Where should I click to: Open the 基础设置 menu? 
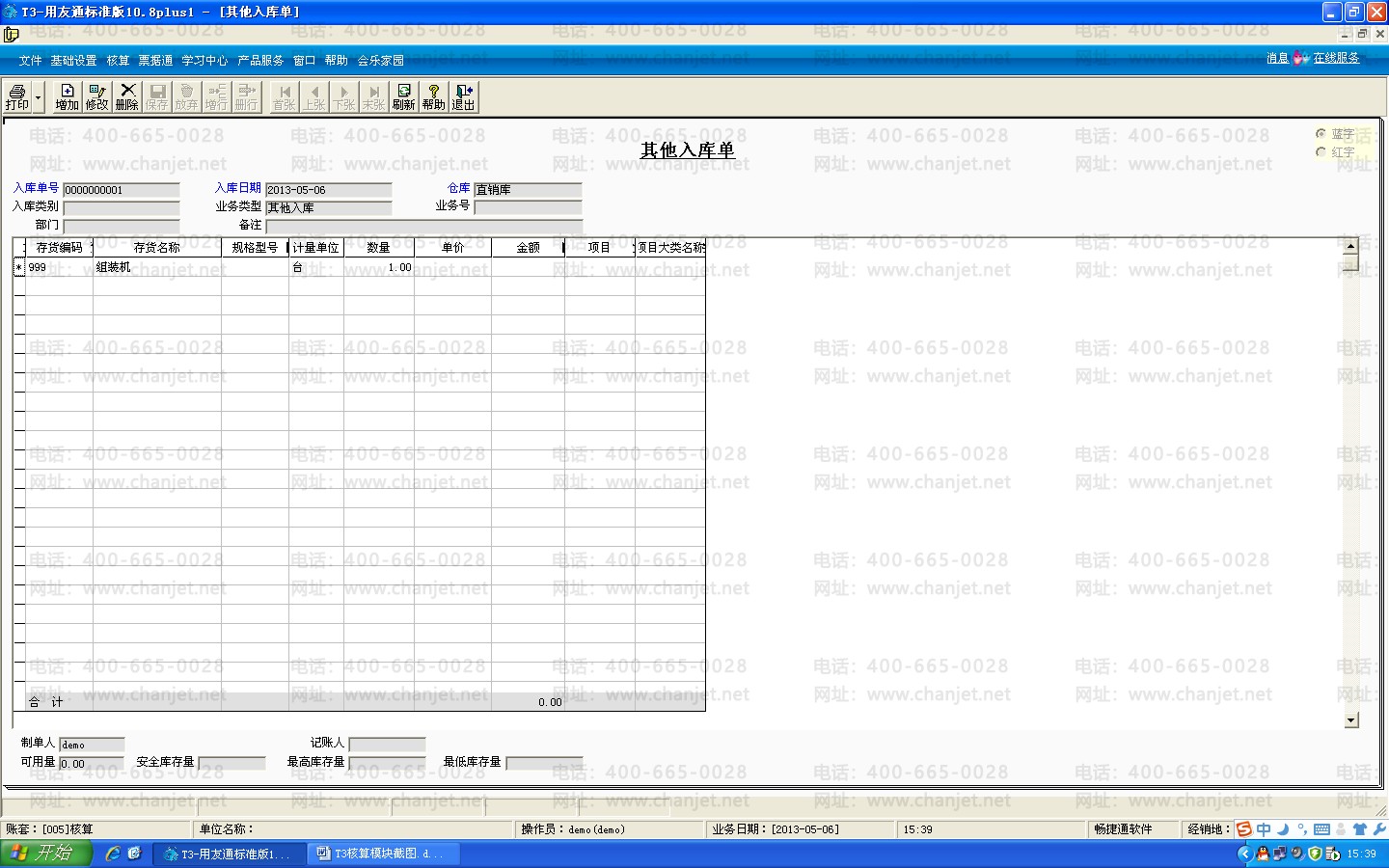(73, 60)
